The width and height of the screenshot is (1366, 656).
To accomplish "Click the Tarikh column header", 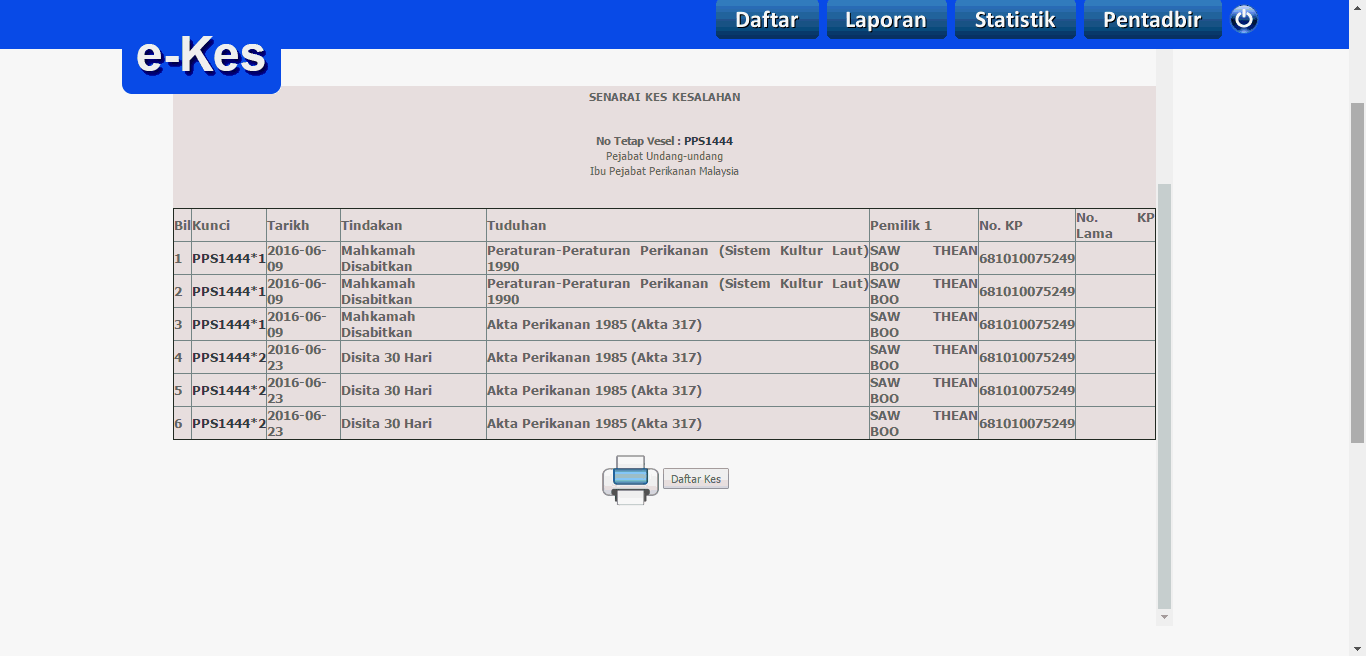I will pos(288,225).
